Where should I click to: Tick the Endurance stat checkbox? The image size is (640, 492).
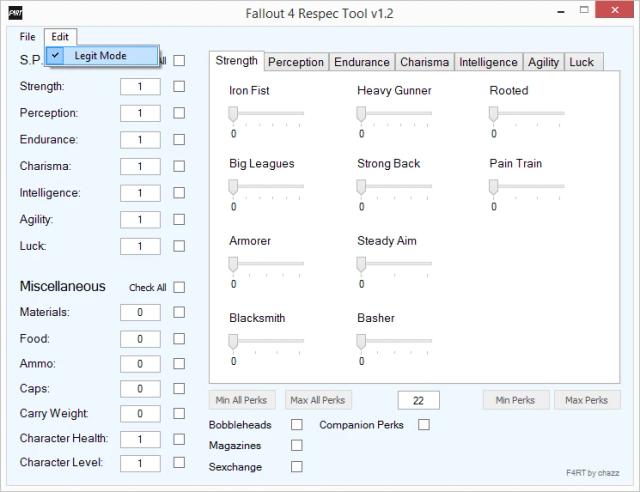(x=179, y=139)
